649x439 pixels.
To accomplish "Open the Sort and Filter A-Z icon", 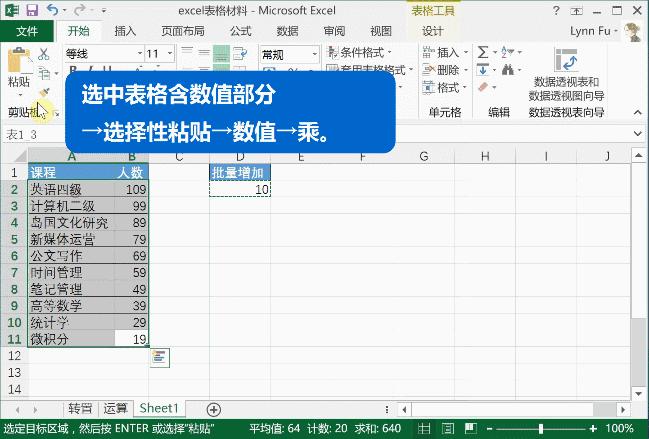I will pos(507,52).
